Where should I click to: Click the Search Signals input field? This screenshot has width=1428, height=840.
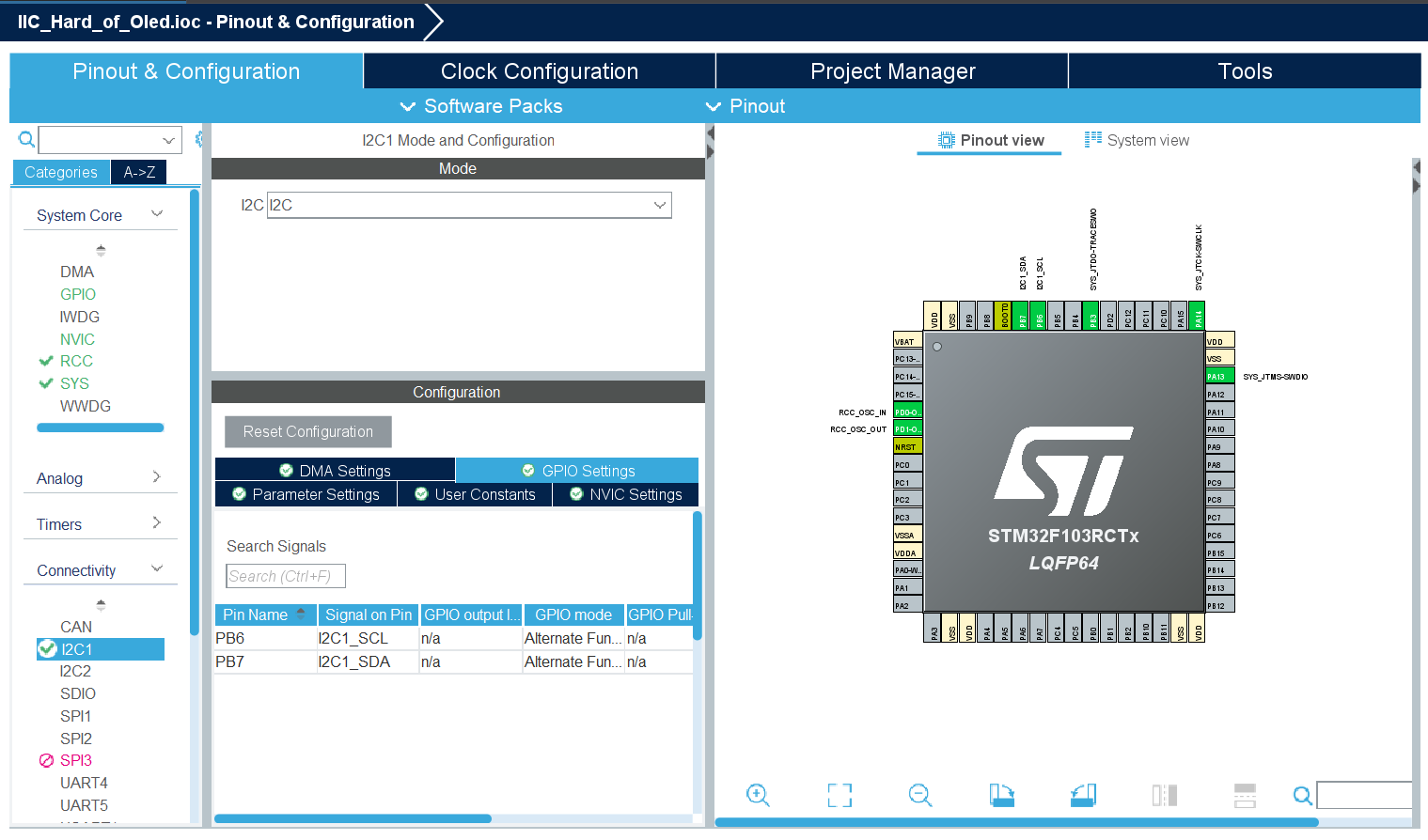(286, 576)
